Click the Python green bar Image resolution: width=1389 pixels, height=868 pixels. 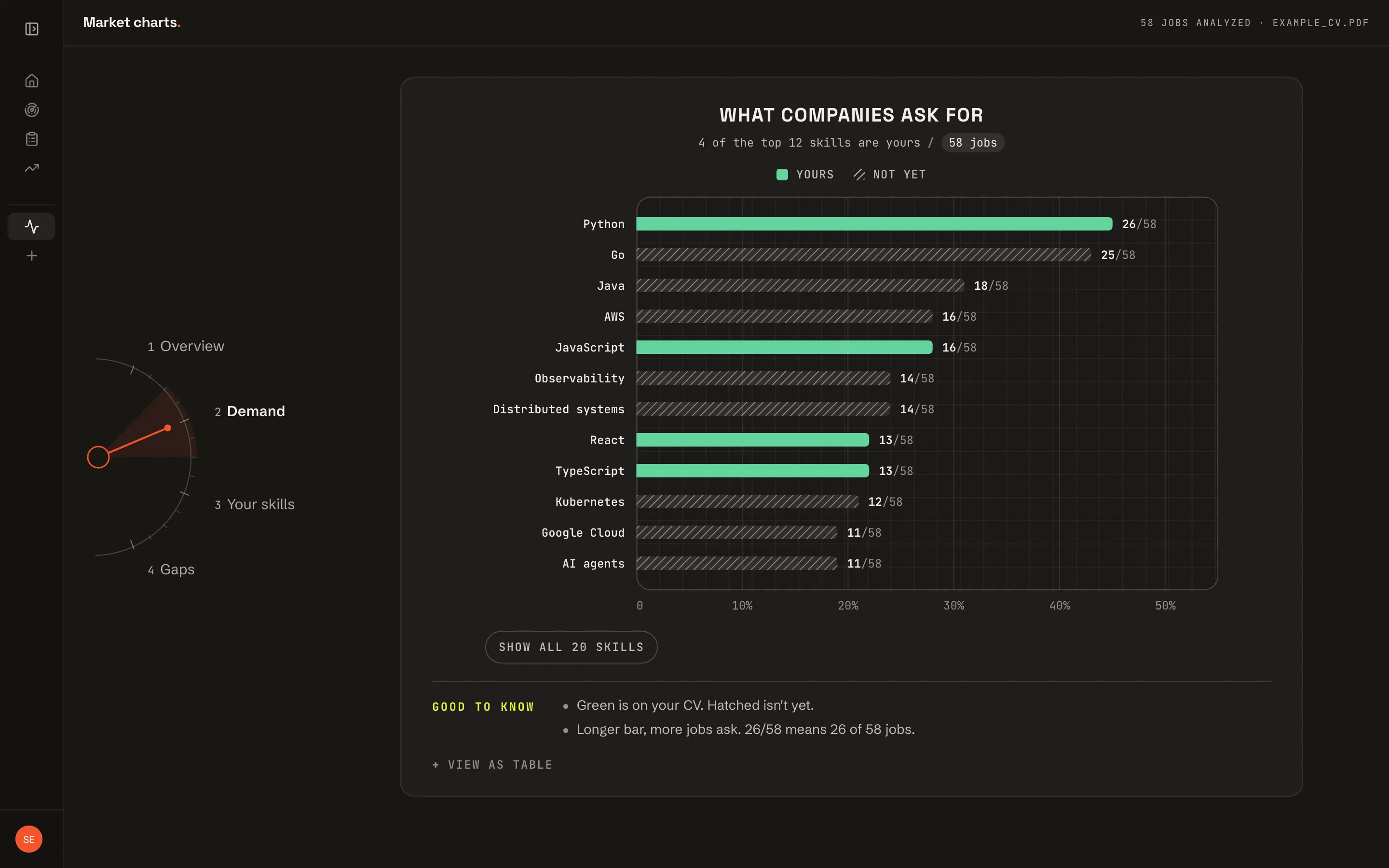click(874, 224)
